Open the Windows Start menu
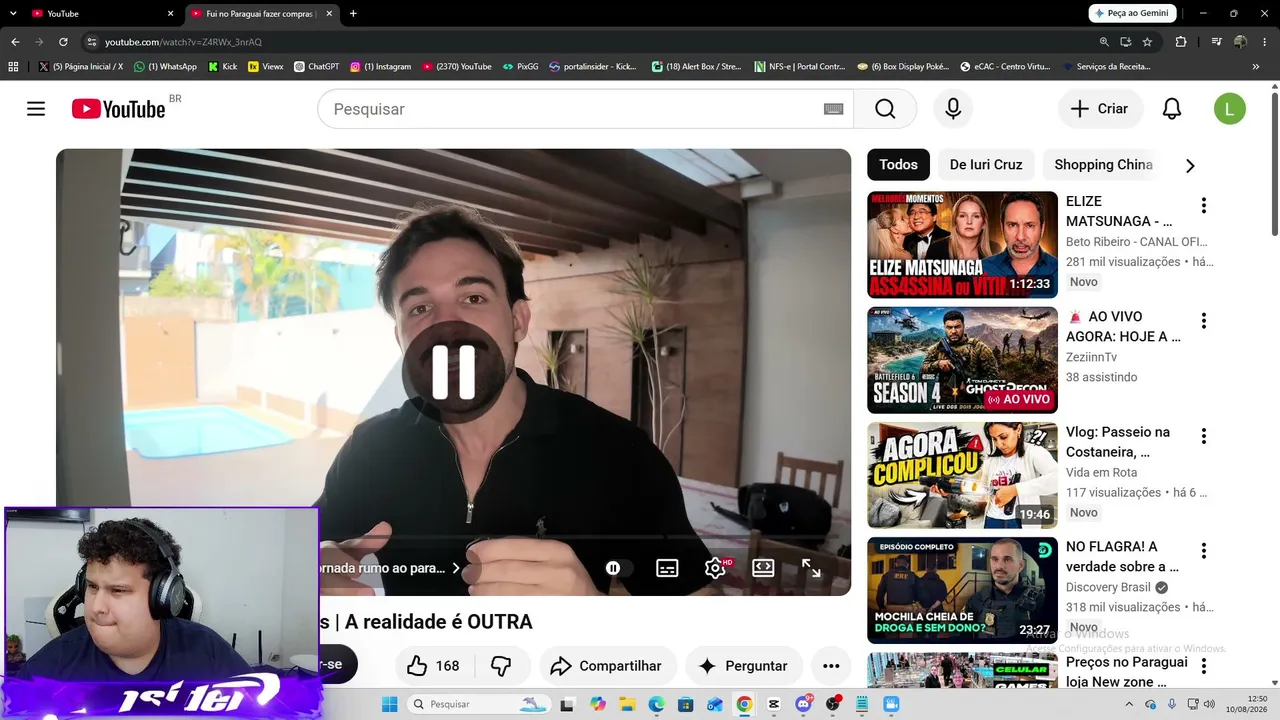This screenshot has width=1280, height=720. pos(389,704)
